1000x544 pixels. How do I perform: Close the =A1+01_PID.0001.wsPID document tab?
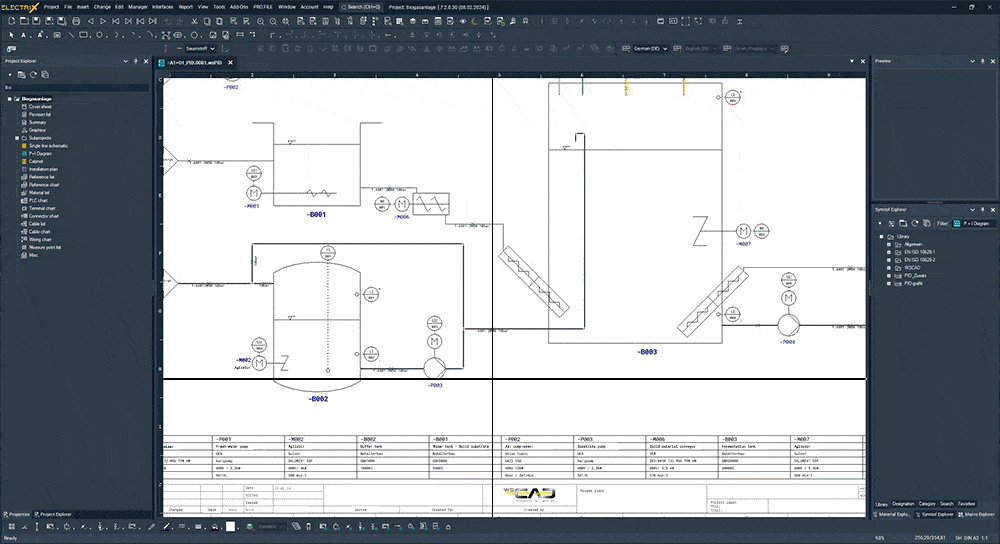(x=230, y=62)
